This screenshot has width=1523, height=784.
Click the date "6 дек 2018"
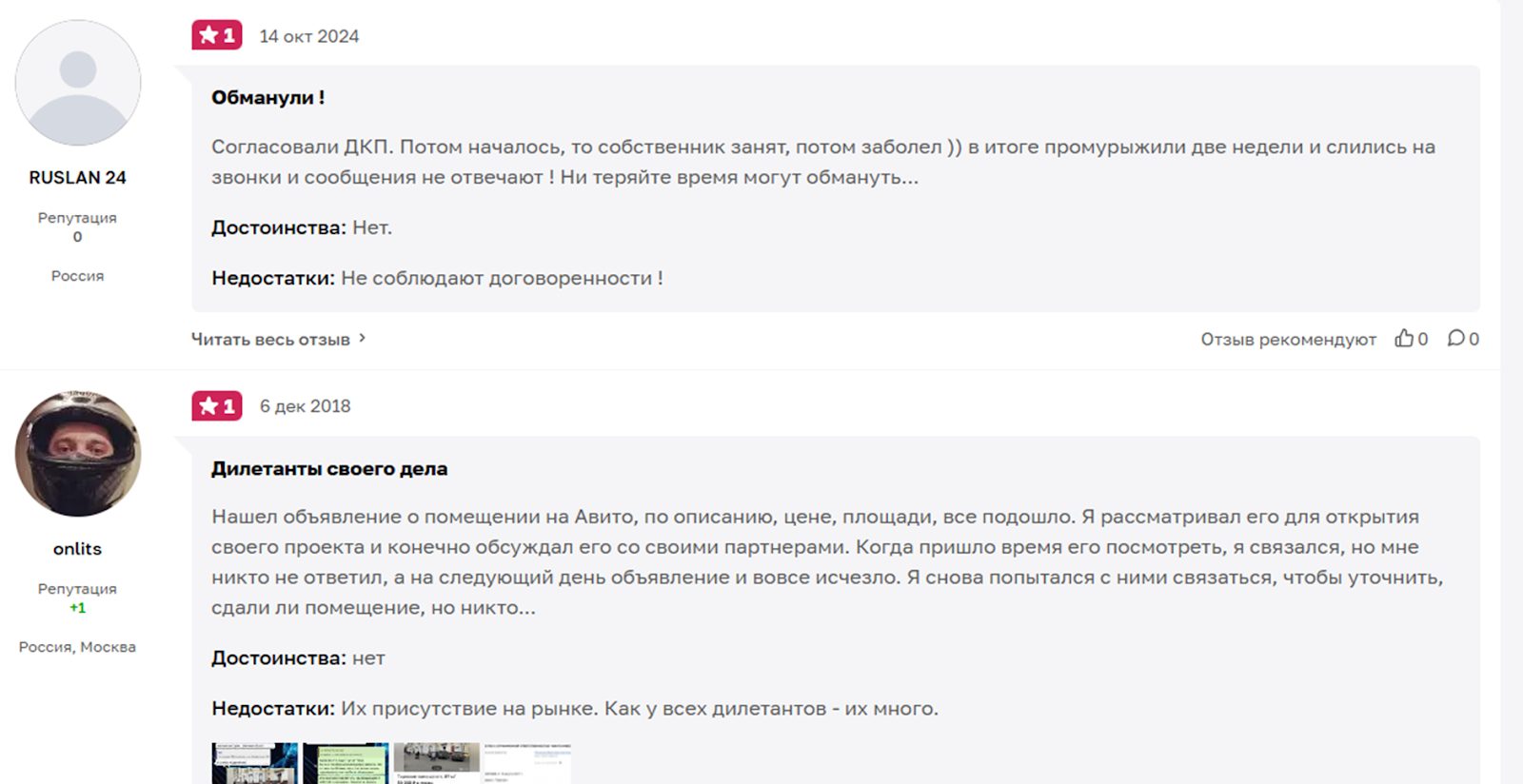tap(306, 406)
